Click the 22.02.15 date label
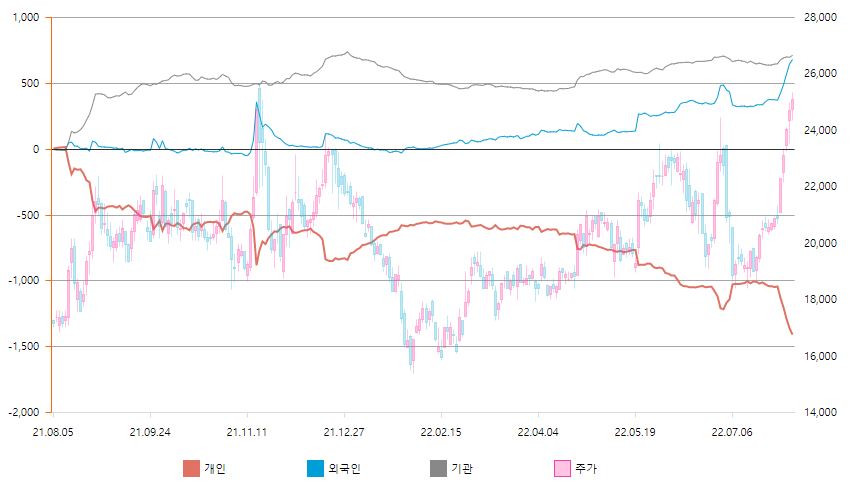 click(441, 432)
